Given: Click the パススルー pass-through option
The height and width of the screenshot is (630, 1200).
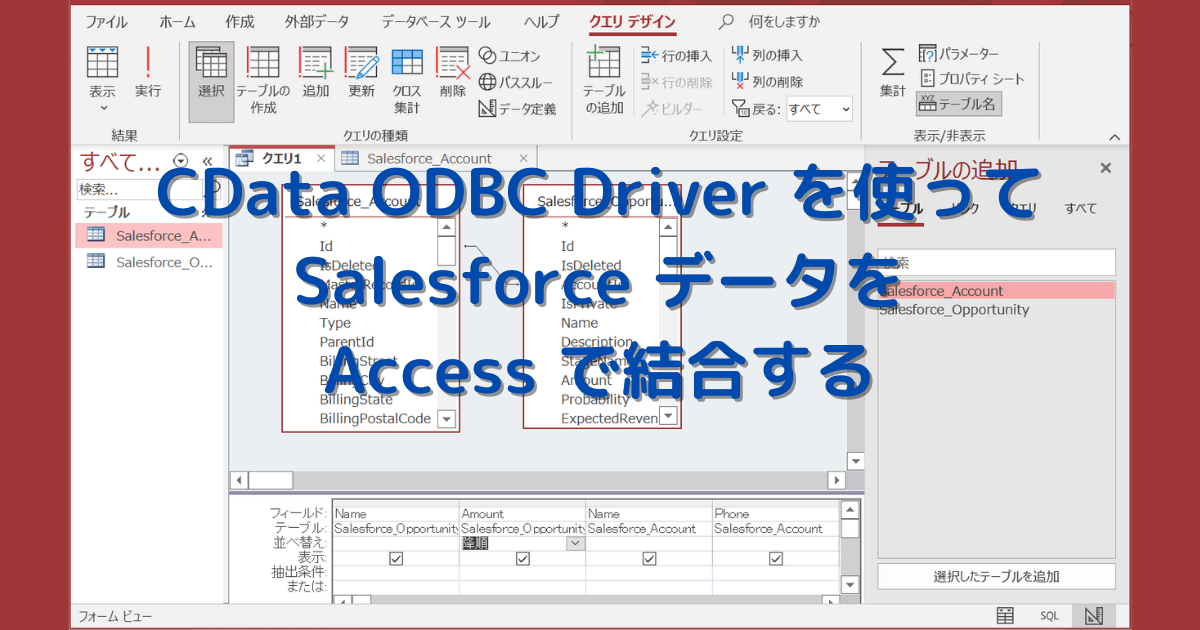Looking at the screenshot, I should tap(516, 82).
